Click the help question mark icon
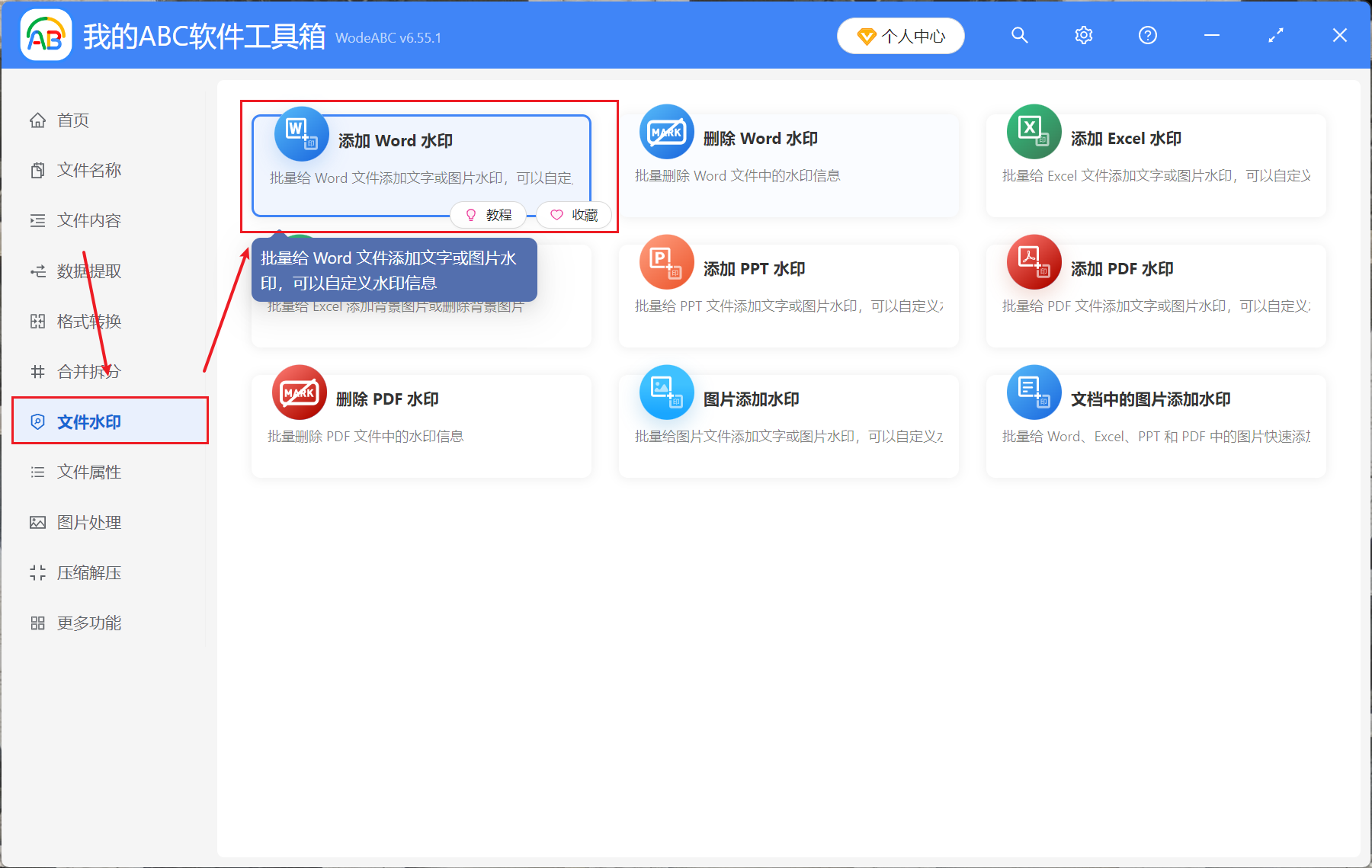 click(1147, 35)
